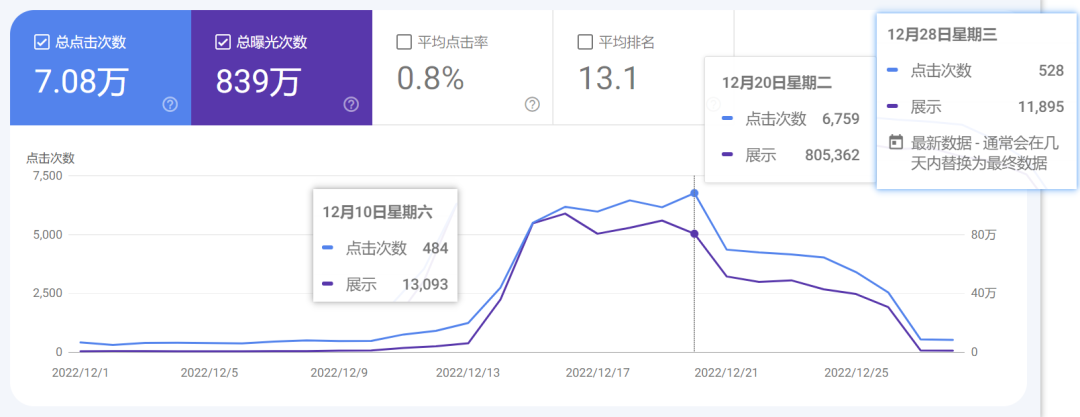
Task: Enable the 平均点击率 checkbox
Action: pyautogui.click(x=404, y=42)
